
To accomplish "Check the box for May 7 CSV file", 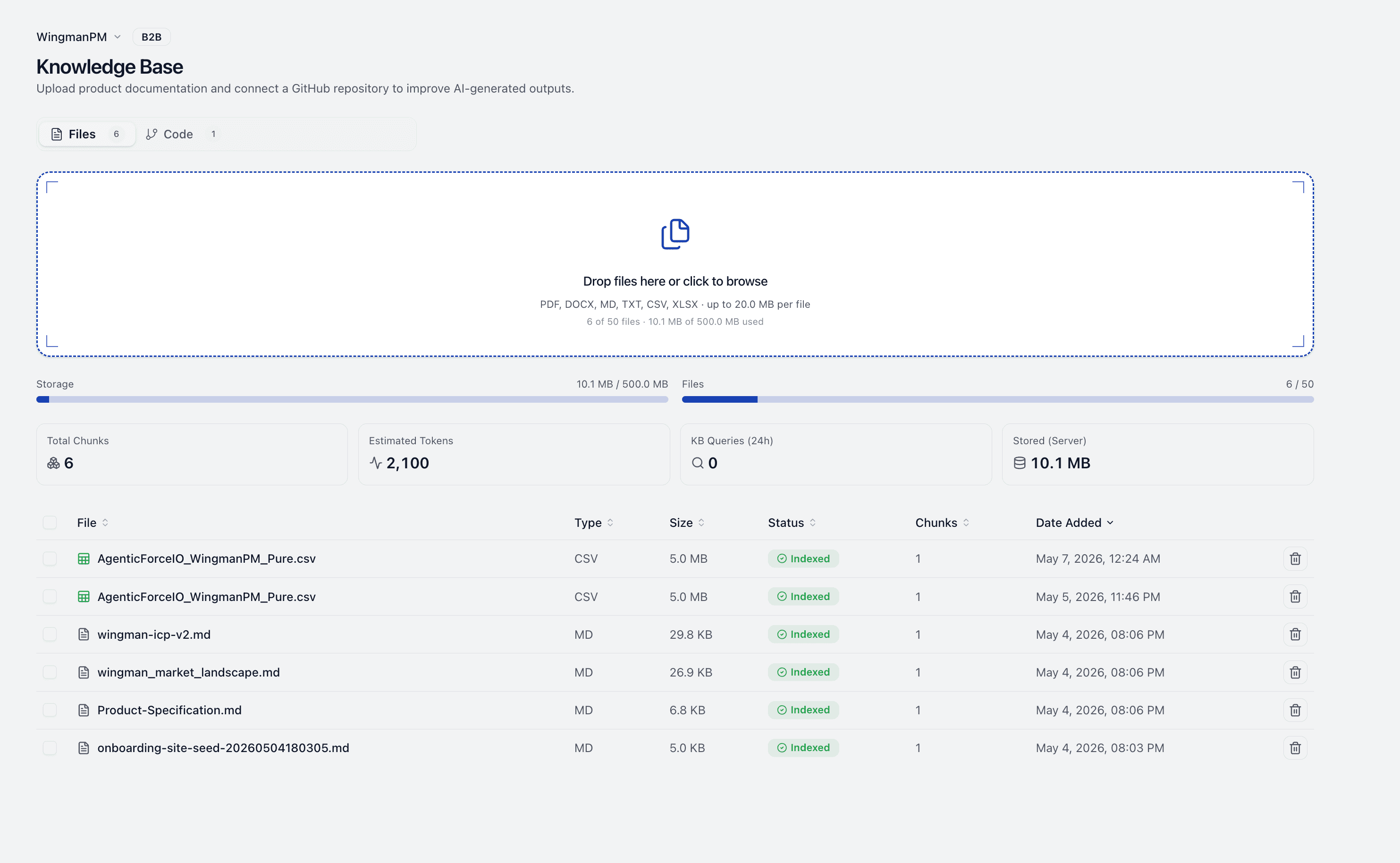I will [50, 559].
